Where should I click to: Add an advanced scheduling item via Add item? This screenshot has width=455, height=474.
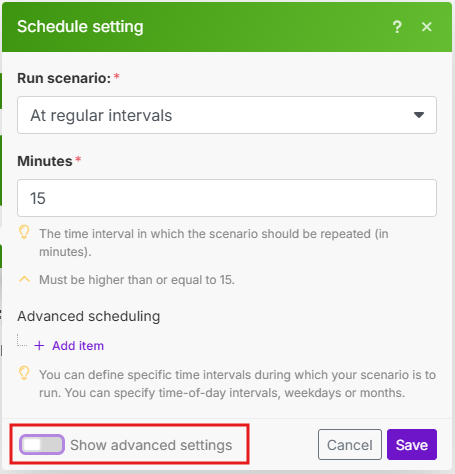coord(78,346)
